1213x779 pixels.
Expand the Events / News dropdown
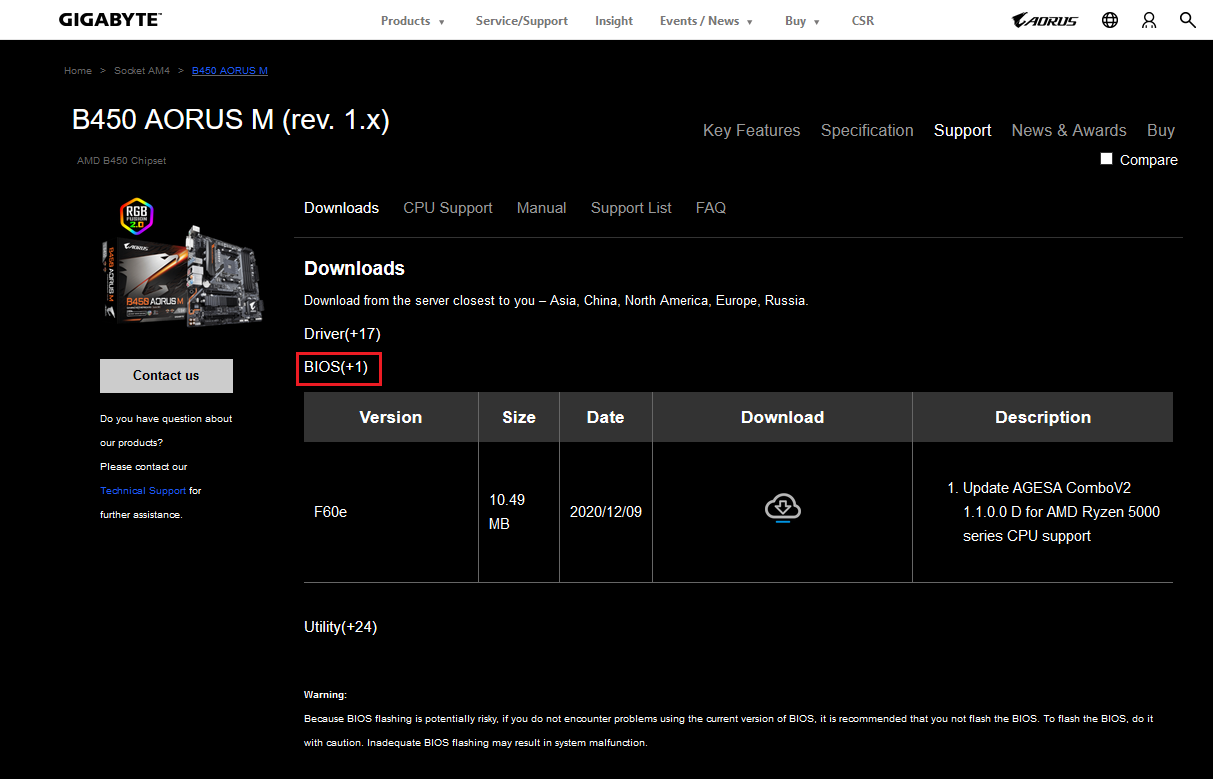tap(706, 21)
